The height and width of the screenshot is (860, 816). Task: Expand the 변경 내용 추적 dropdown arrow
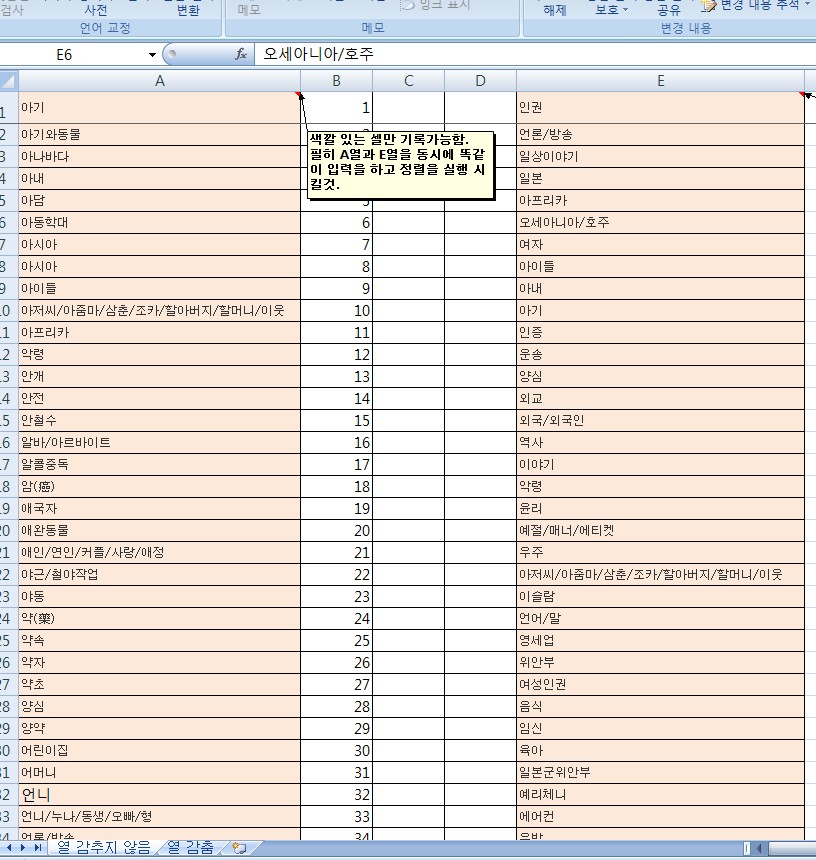pyautogui.click(x=807, y=5)
